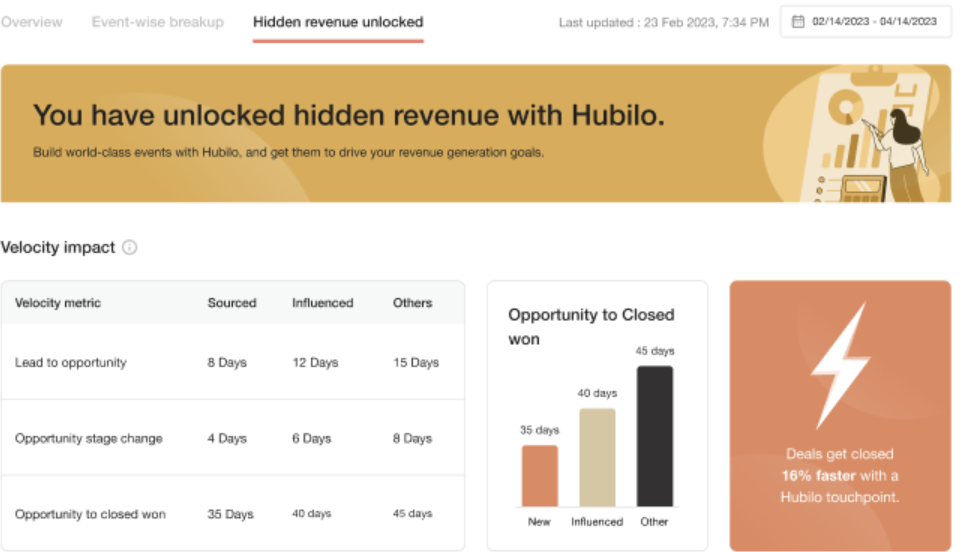Select the Opportunity to closed won row
The height and width of the screenshot is (552, 966).
point(233,513)
